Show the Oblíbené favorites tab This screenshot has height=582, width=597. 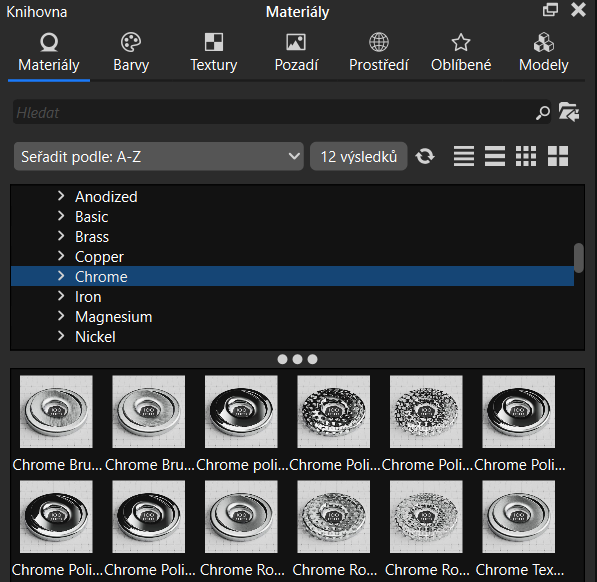coord(461,53)
